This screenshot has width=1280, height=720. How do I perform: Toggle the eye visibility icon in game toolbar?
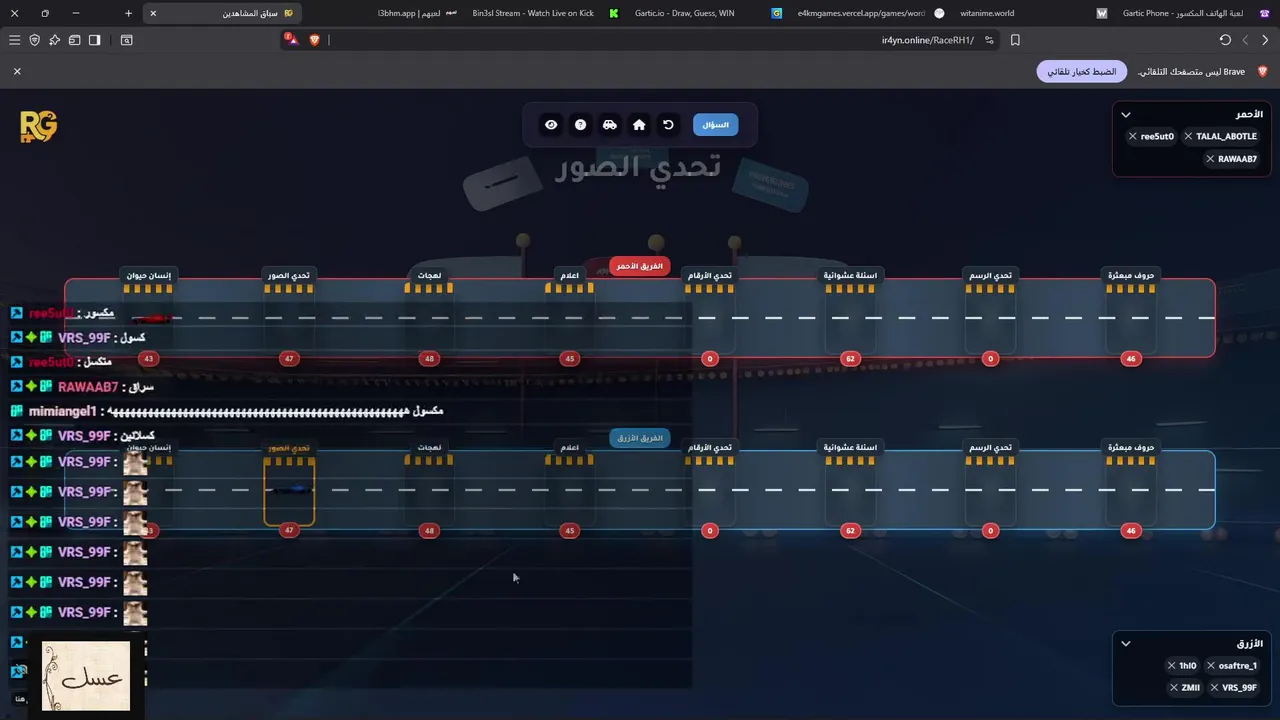click(551, 125)
